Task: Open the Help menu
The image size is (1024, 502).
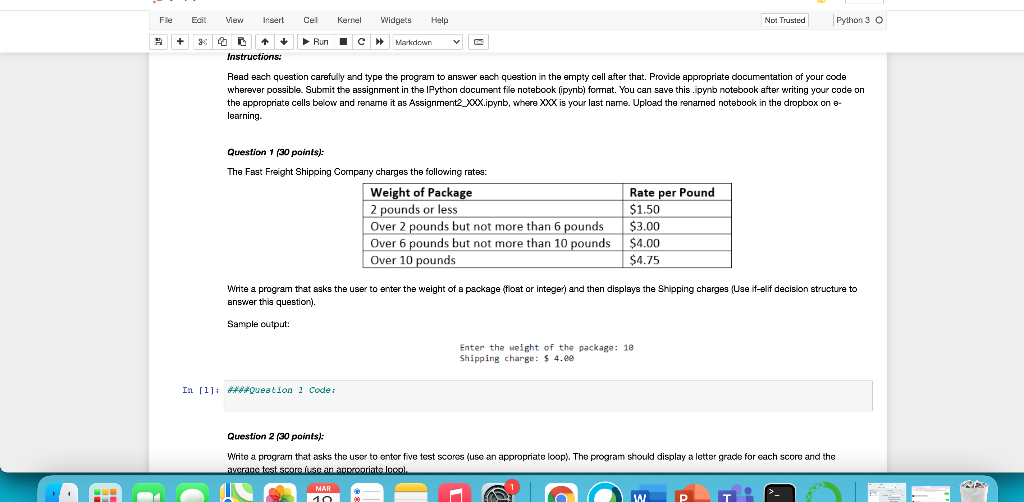Action: point(440,20)
